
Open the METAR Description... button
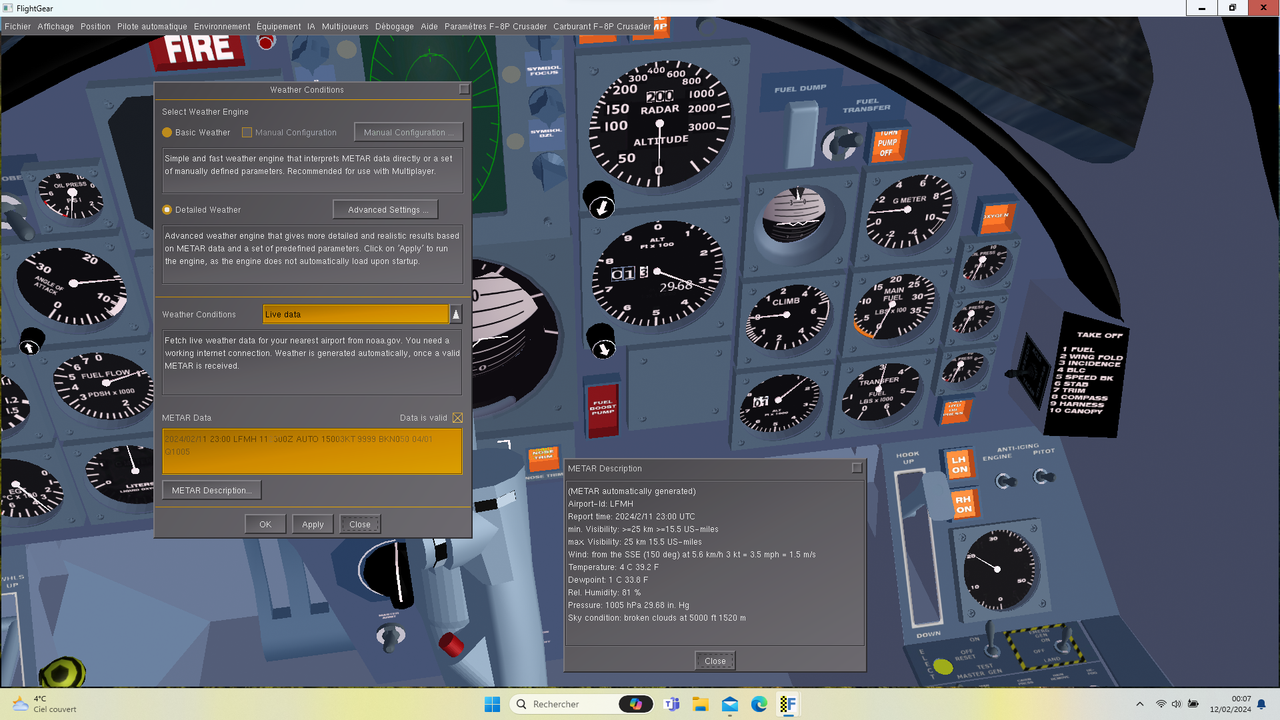click(212, 490)
